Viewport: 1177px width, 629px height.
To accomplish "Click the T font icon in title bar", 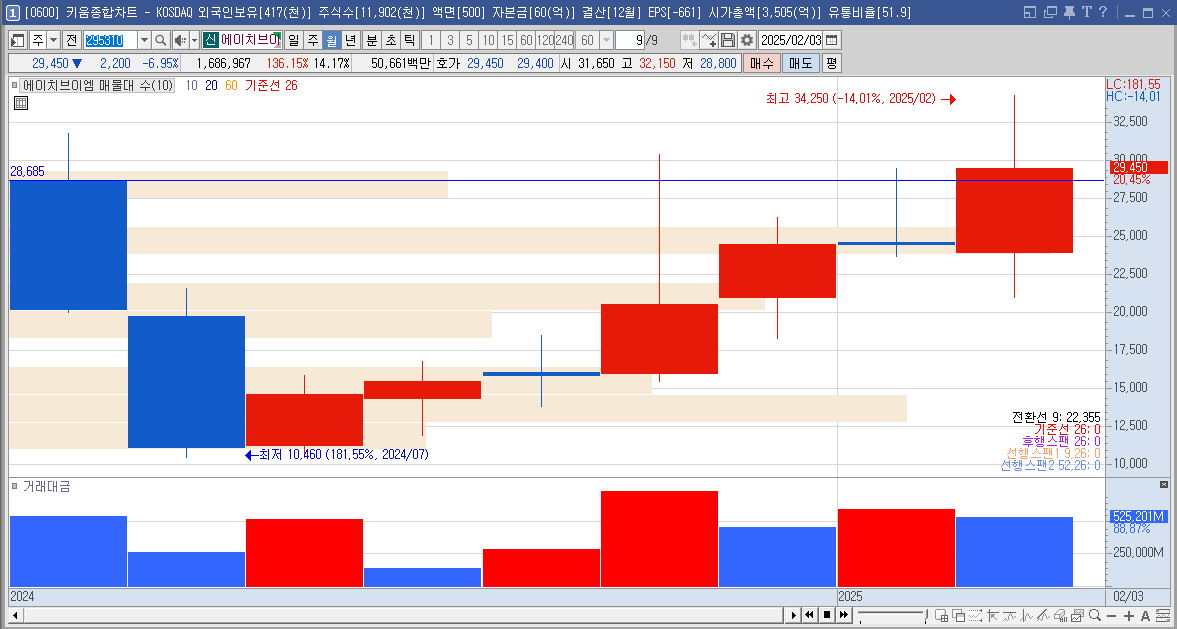I will pyautogui.click(x=1085, y=12).
